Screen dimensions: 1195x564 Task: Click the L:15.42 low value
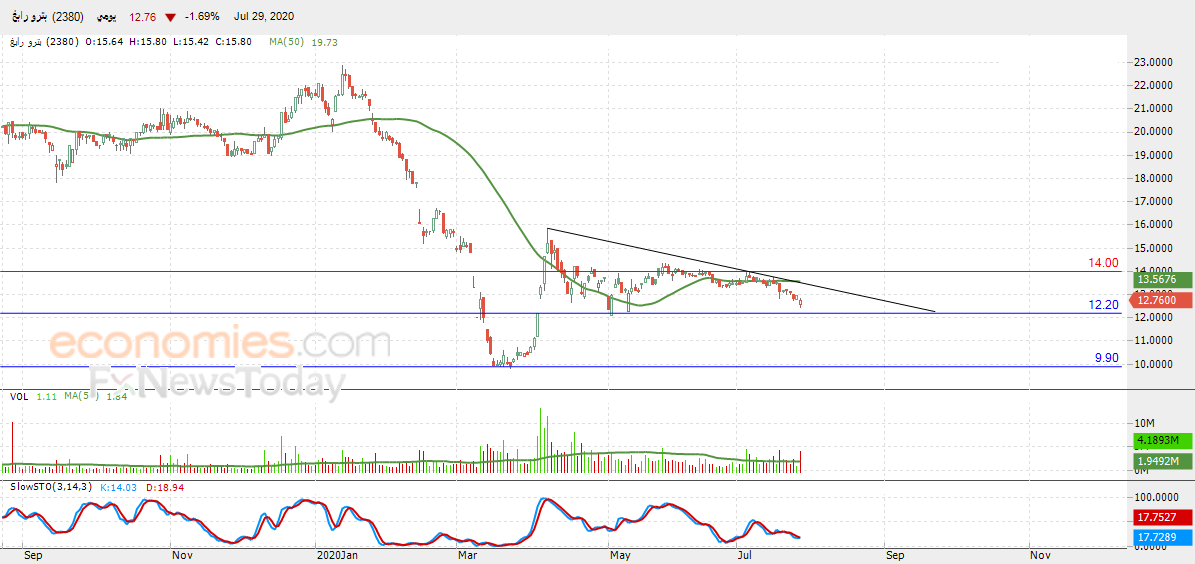(x=191, y=42)
